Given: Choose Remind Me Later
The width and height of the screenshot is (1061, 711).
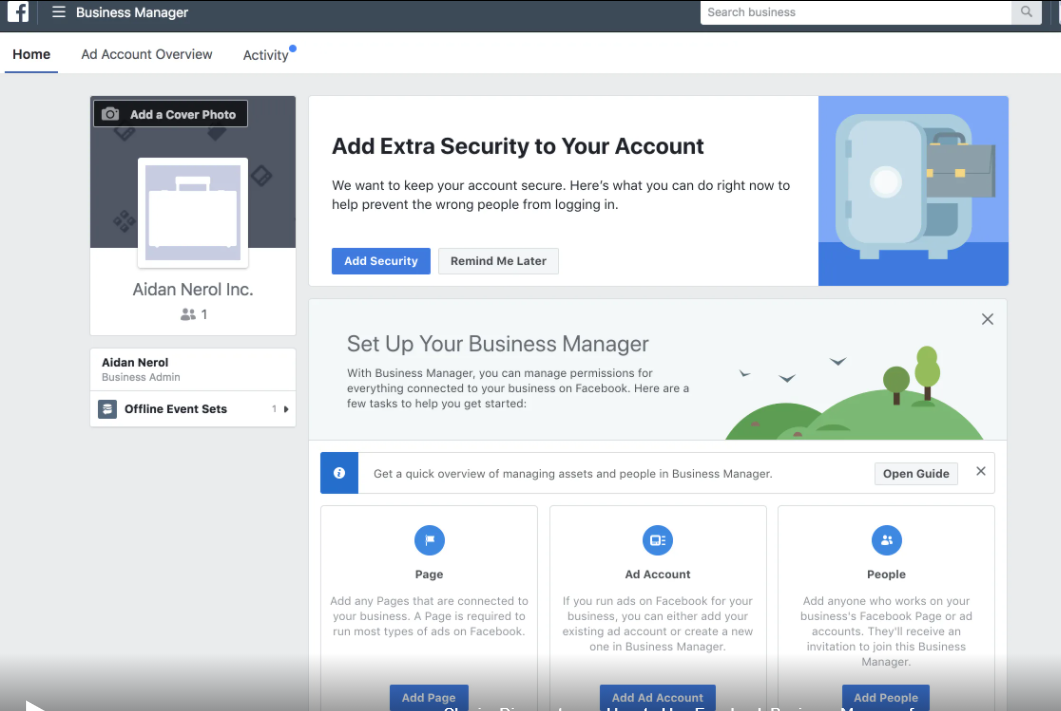Looking at the screenshot, I should click(498, 261).
